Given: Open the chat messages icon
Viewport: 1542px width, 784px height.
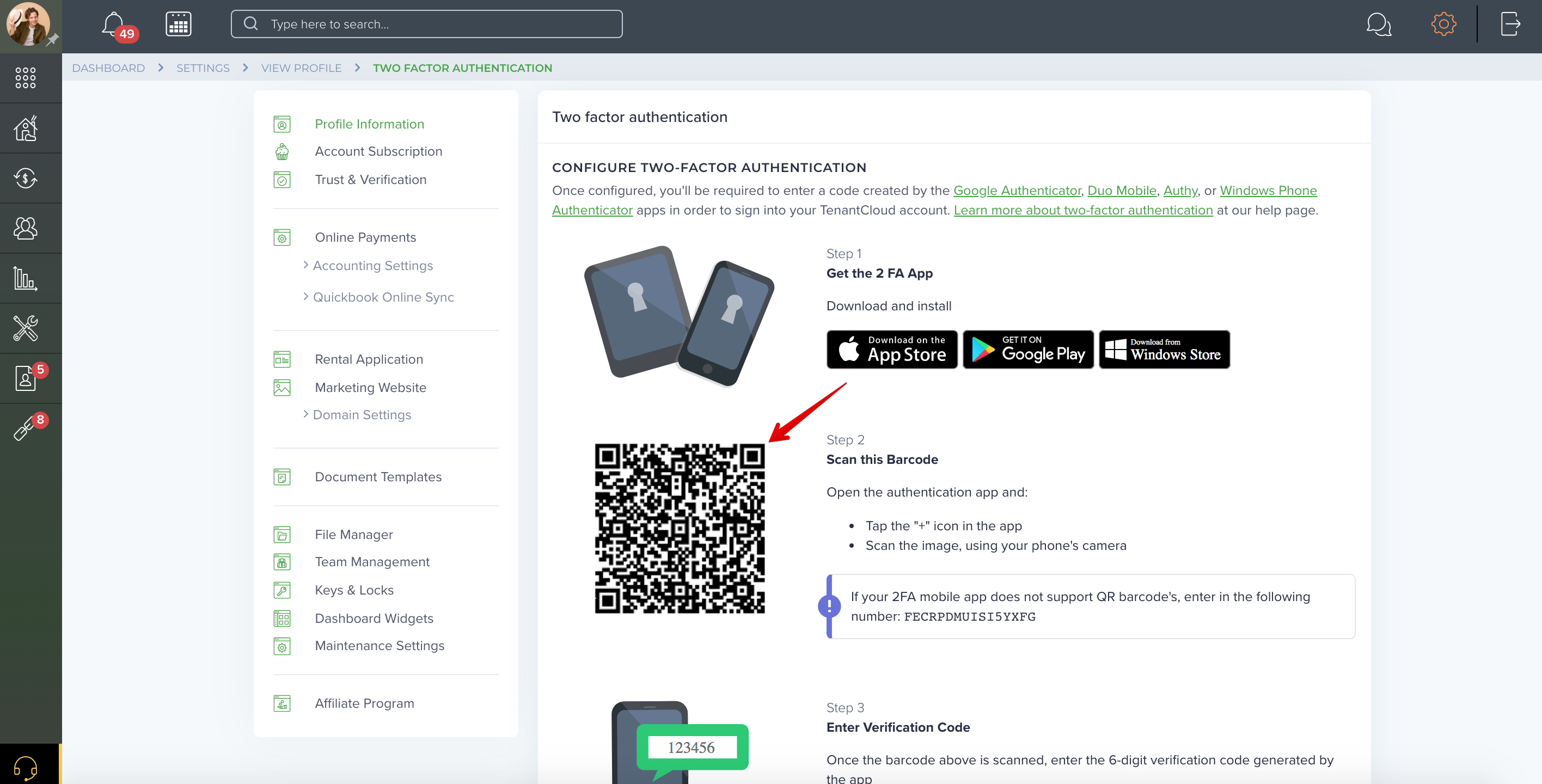Looking at the screenshot, I should pyautogui.click(x=1378, y=24).
